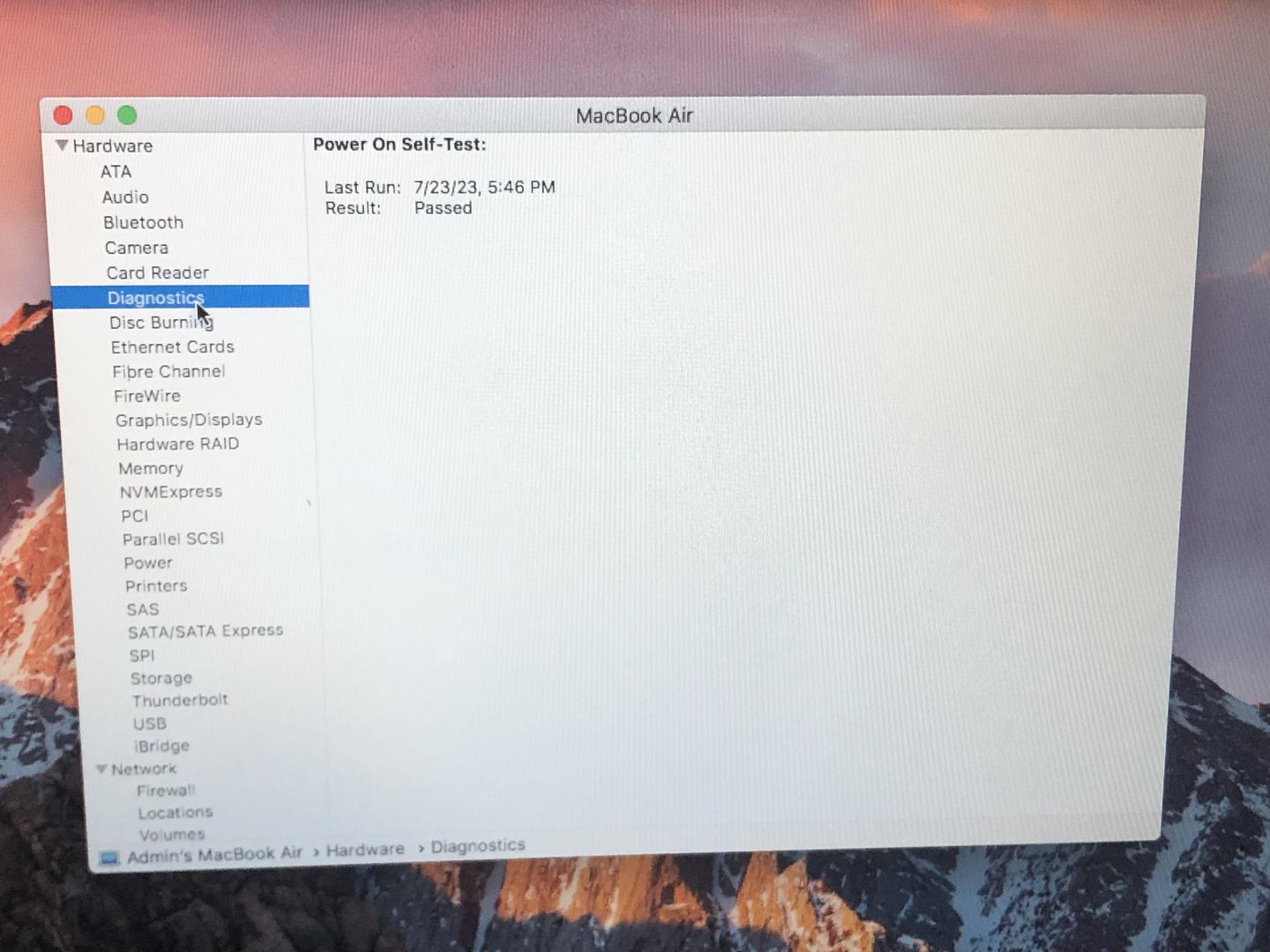Select iBridge entry
Image resolution: width=1270 pixels, height=952 pixels.
(x=161, y=746)
